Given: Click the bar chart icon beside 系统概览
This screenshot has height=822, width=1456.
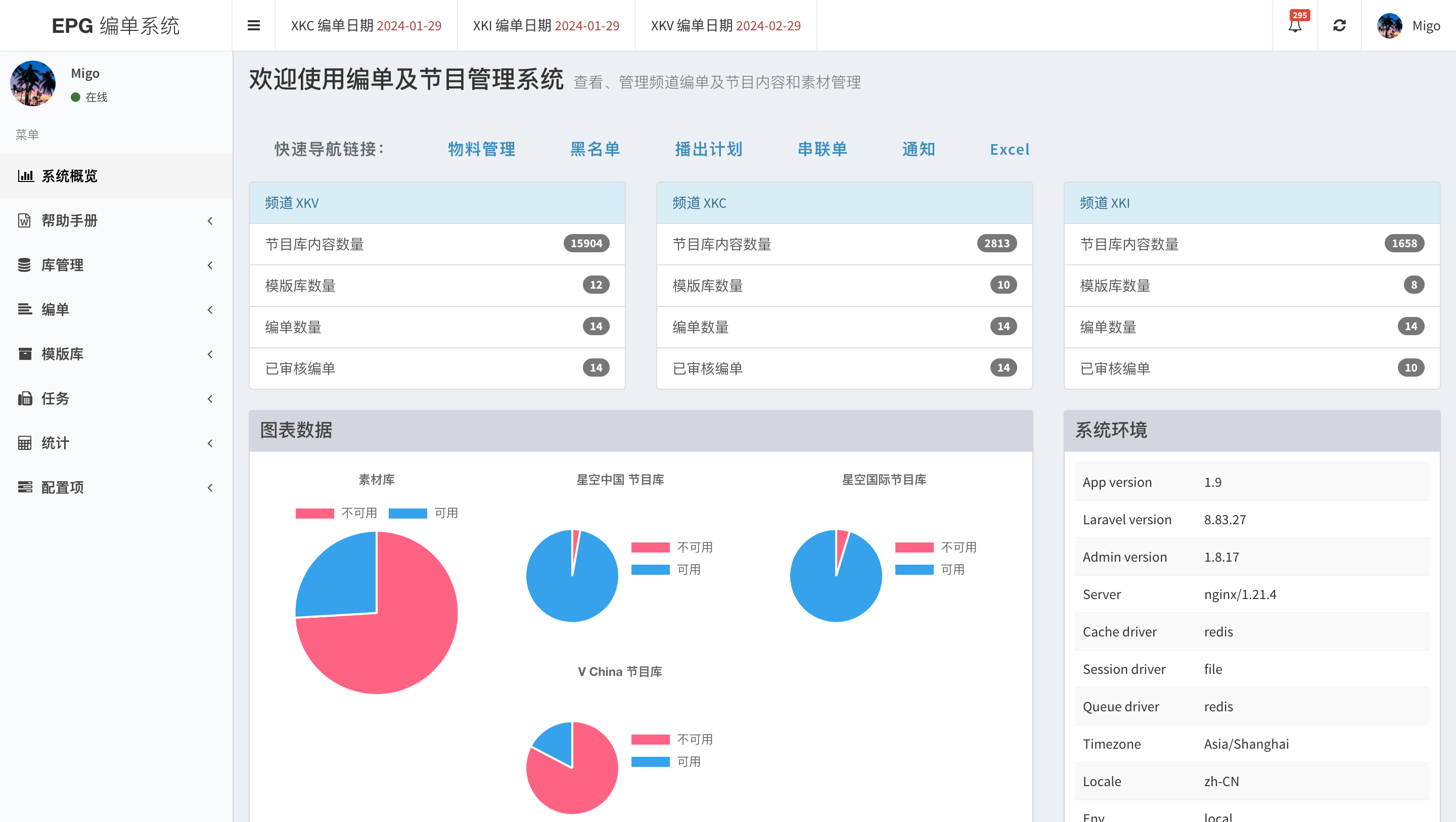Looking at the screenshot, I should point(25,176).
